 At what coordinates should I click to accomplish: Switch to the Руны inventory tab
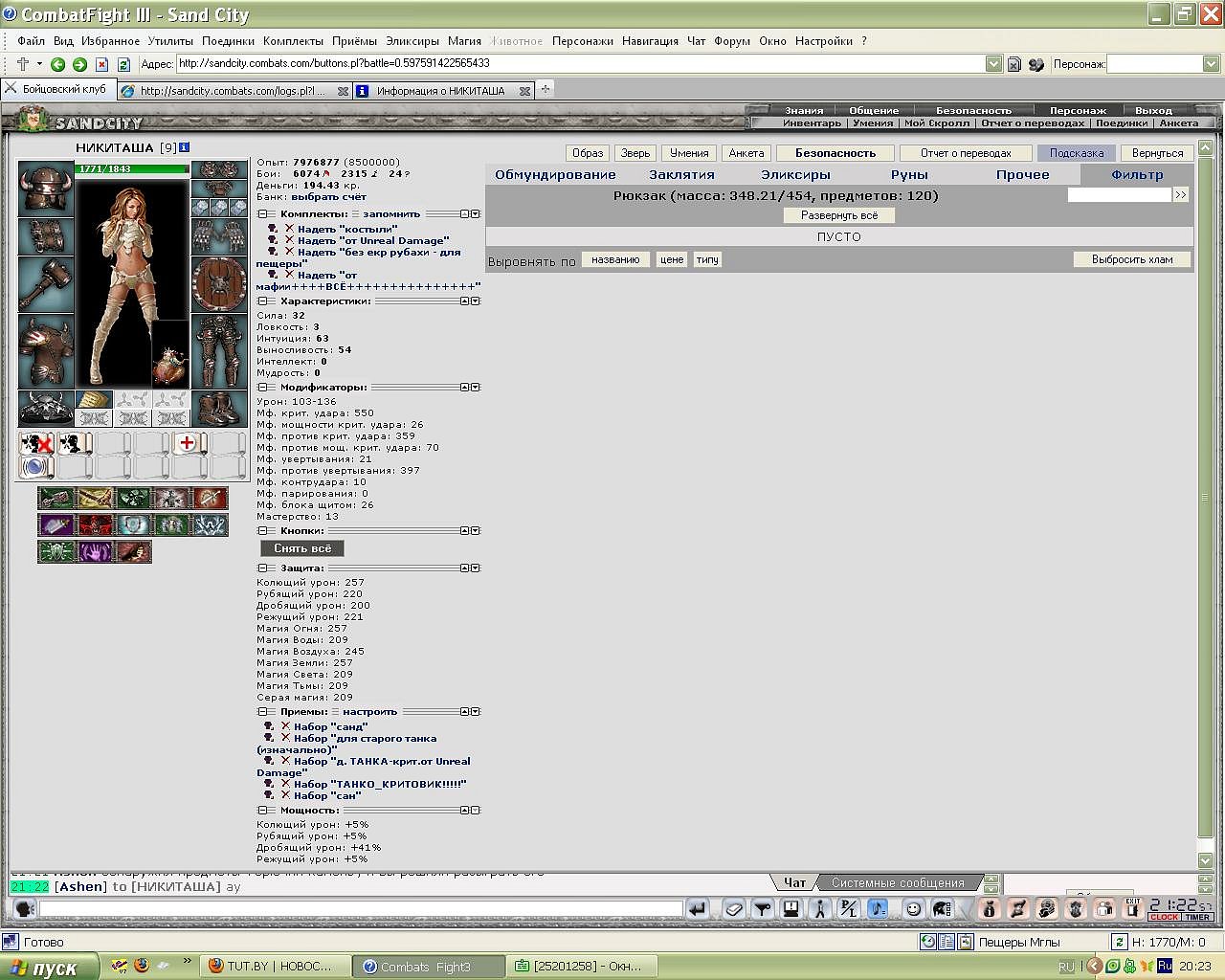coord(909,175)
